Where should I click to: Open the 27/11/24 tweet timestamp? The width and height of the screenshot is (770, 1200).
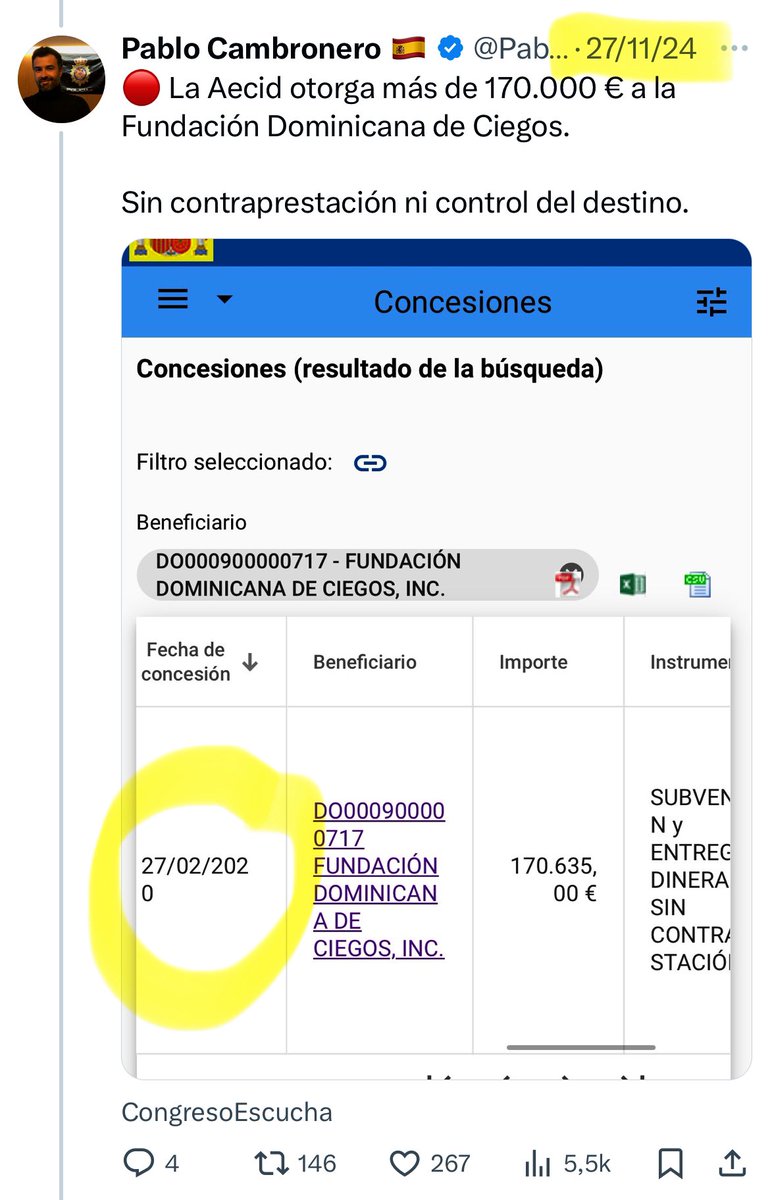point(640,48)
